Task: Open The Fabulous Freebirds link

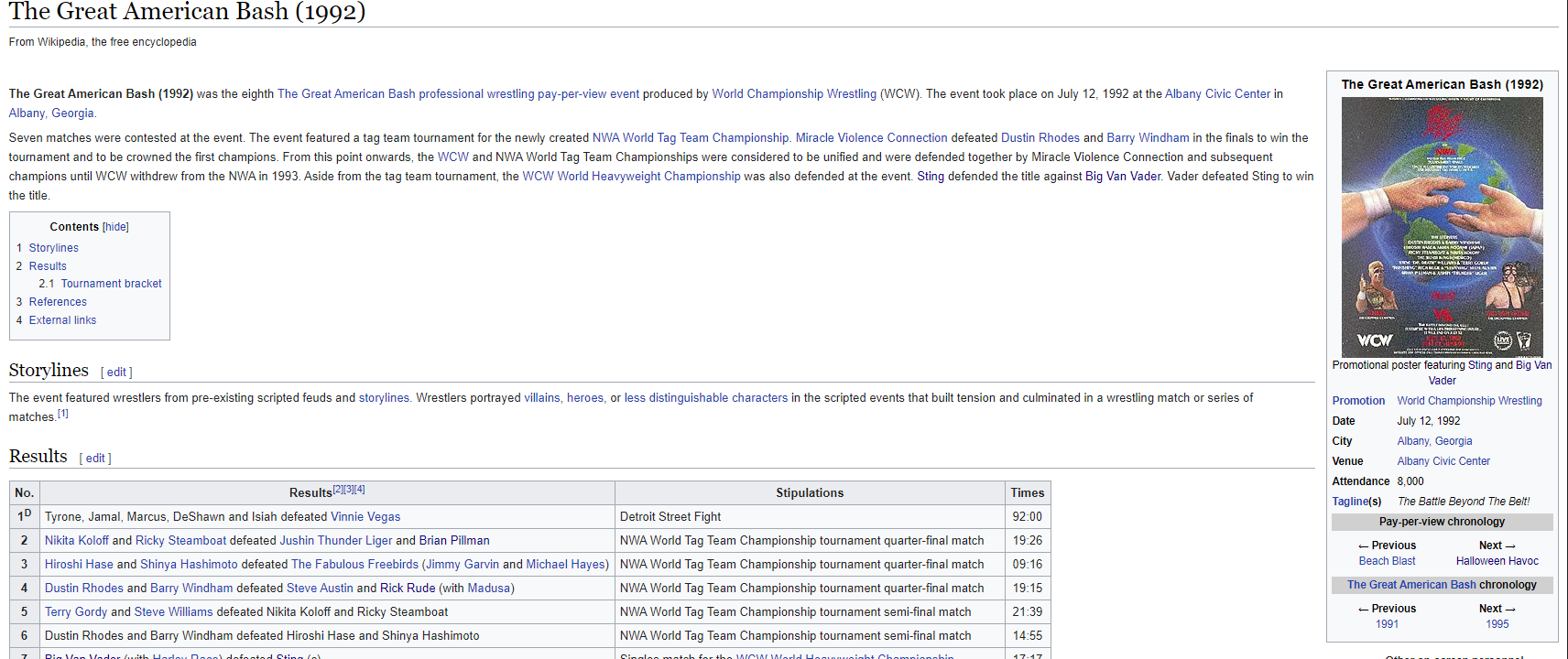Action: click(x=354, y=565)
